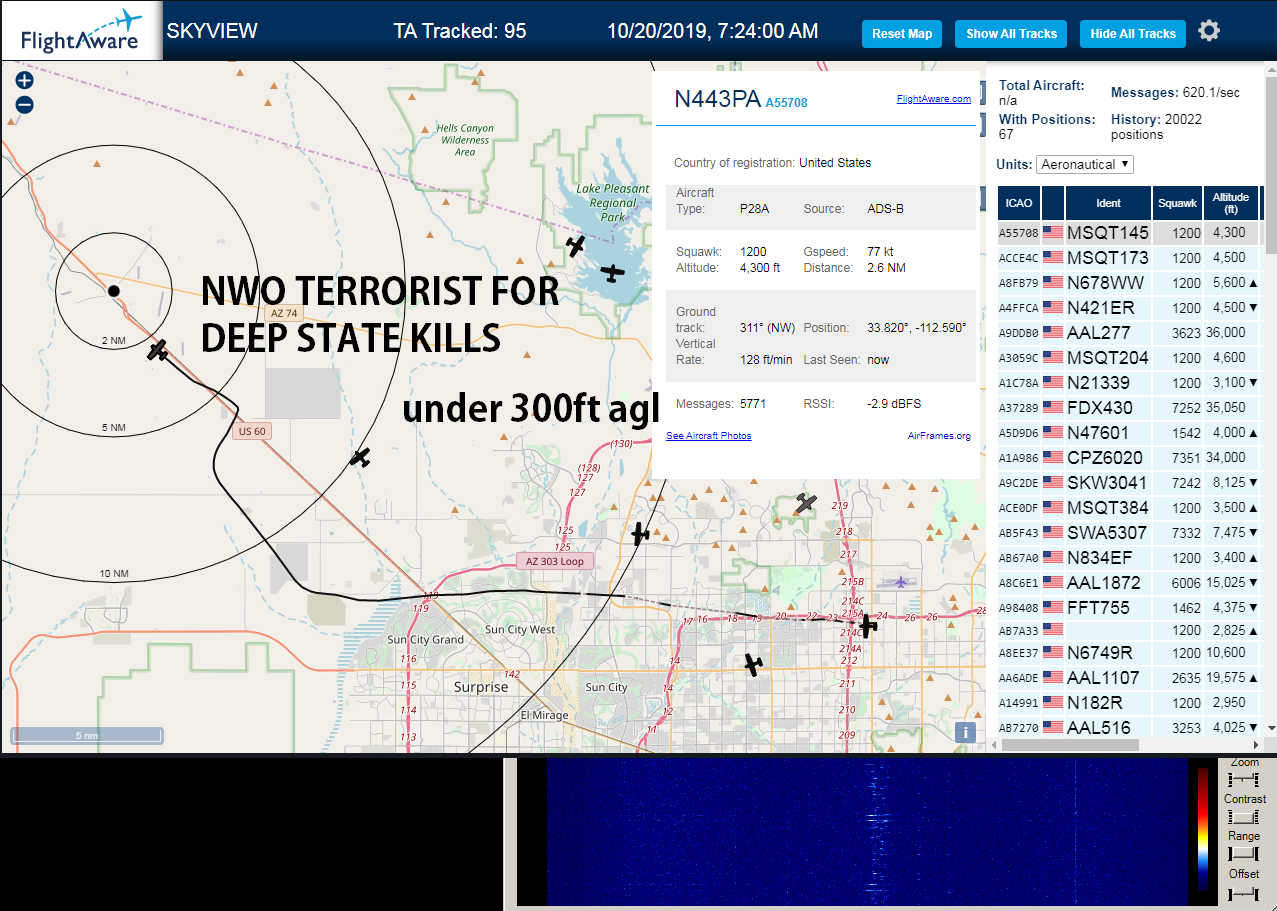Select the FFT755 row in aircraft list

(x=1130, y=608)
